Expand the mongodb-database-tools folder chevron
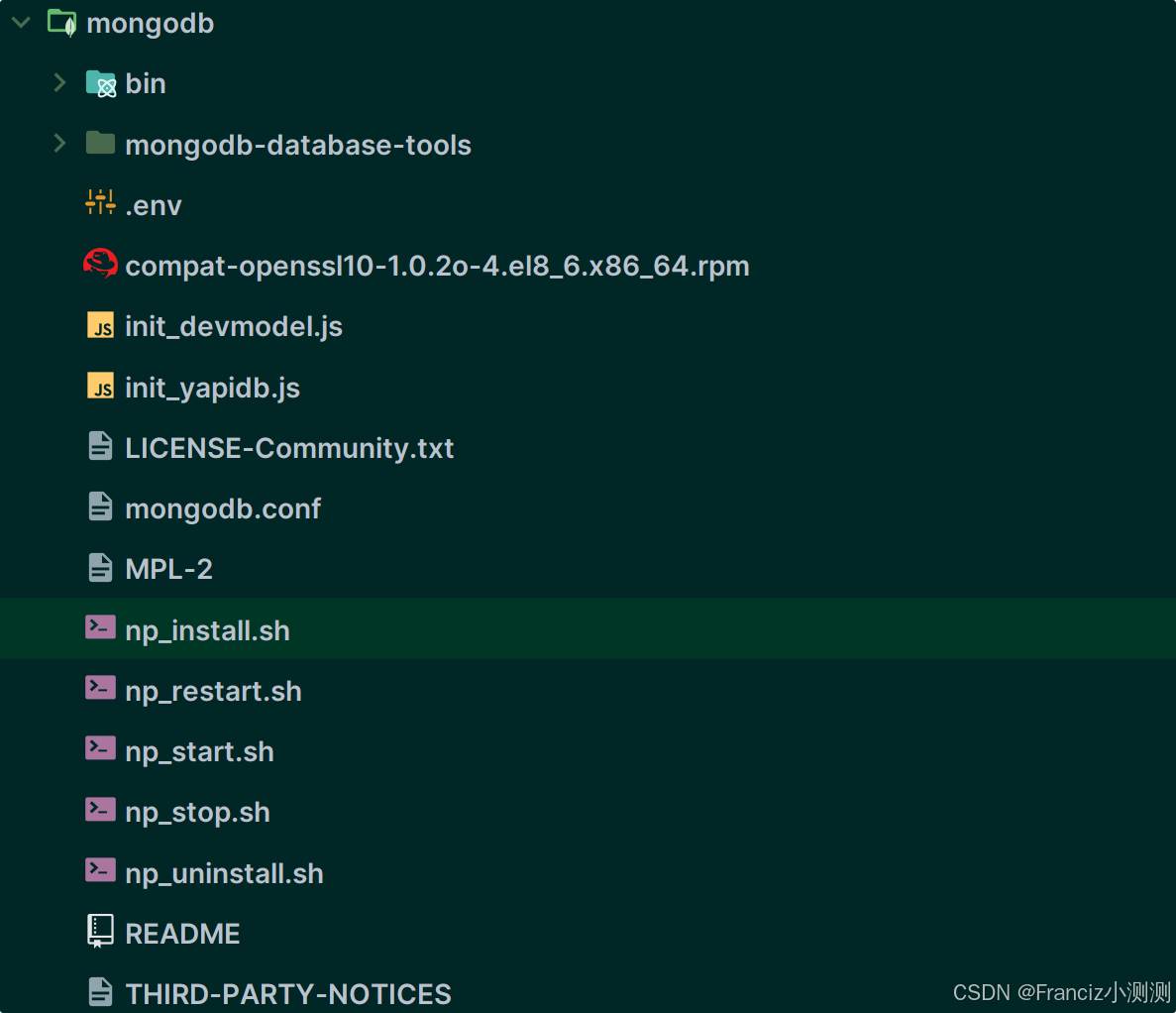Screen dimensions: 1176x1013 point(60,144)
